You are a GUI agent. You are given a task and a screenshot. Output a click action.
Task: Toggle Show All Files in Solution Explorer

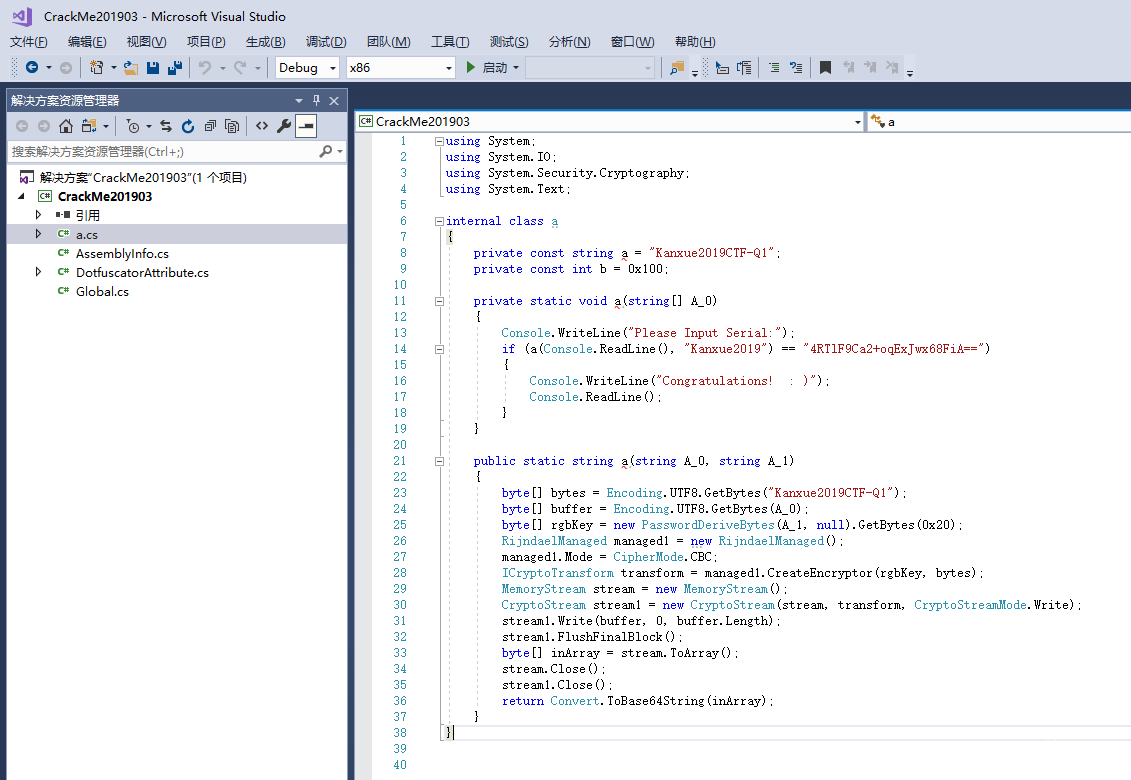[x=232, y=126]
